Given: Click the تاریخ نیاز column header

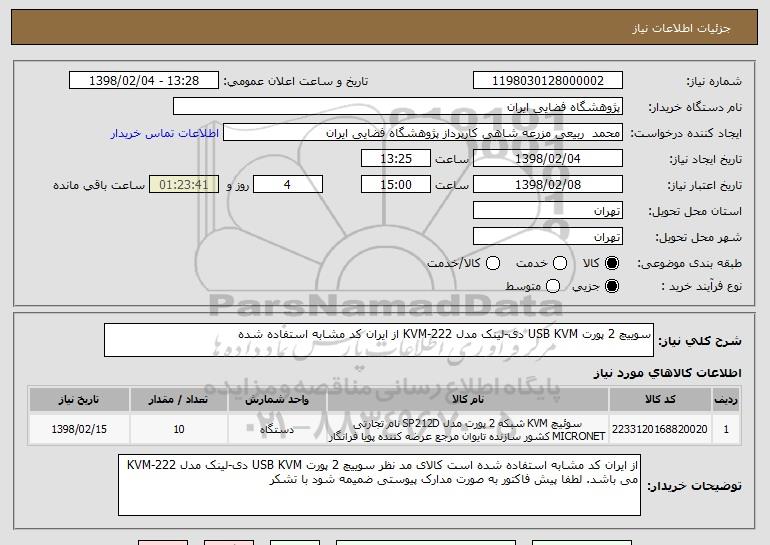Looking at the screenshot, I should [79, 399].
